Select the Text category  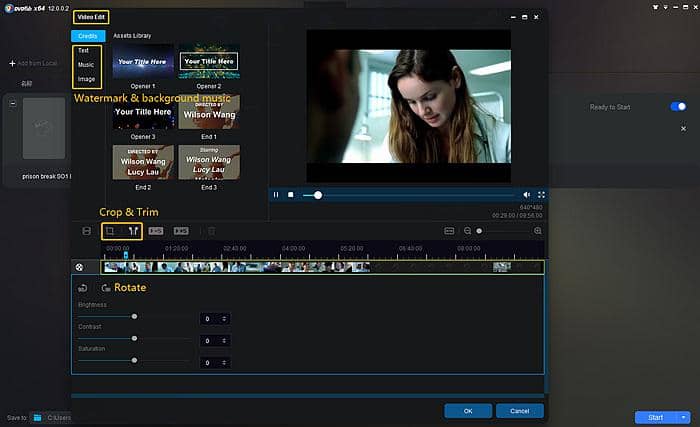click(x=83, y=50)
